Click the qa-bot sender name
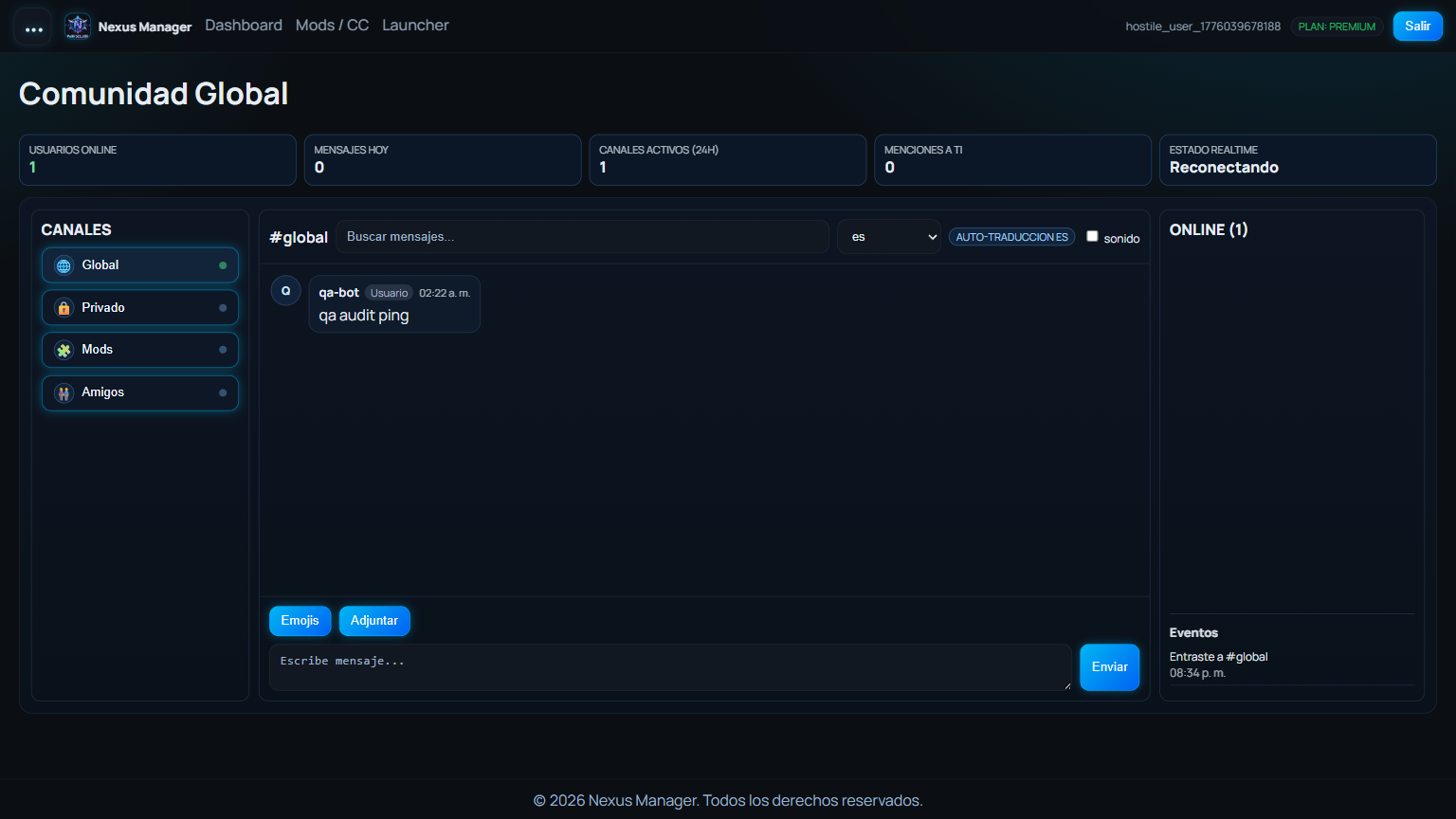 pyautogui.click(x=338, y=293)
